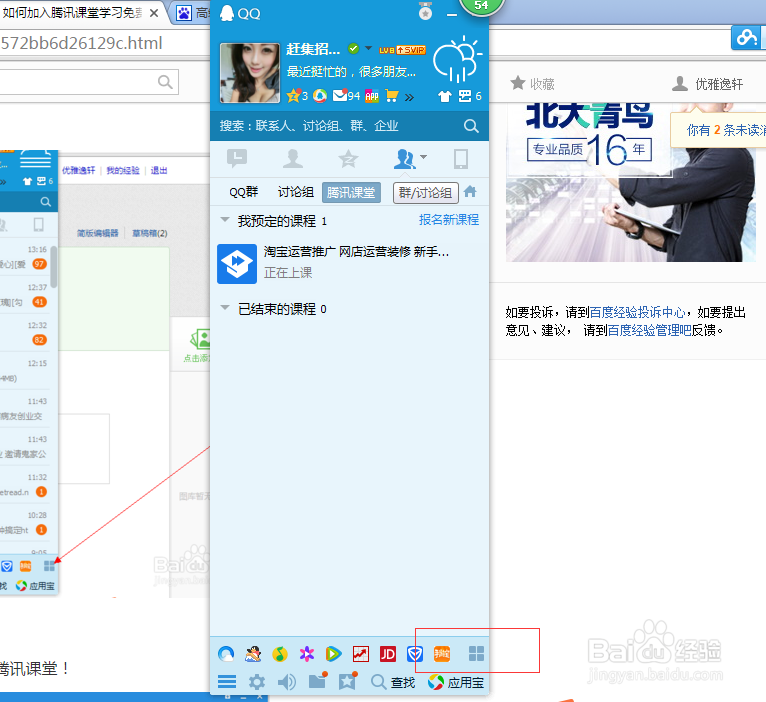Select the 讨论组 sub-tab
This screenshot has width=766, height=702.
pos(296,192)
